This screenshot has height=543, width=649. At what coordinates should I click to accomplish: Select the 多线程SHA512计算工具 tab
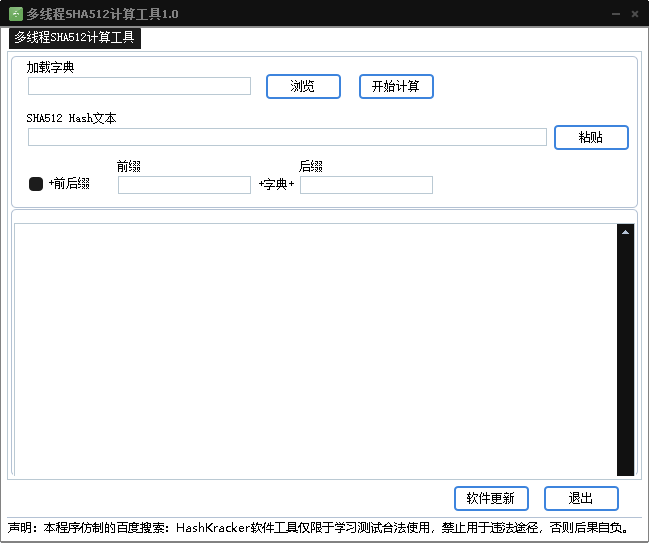tap(74, 38)
